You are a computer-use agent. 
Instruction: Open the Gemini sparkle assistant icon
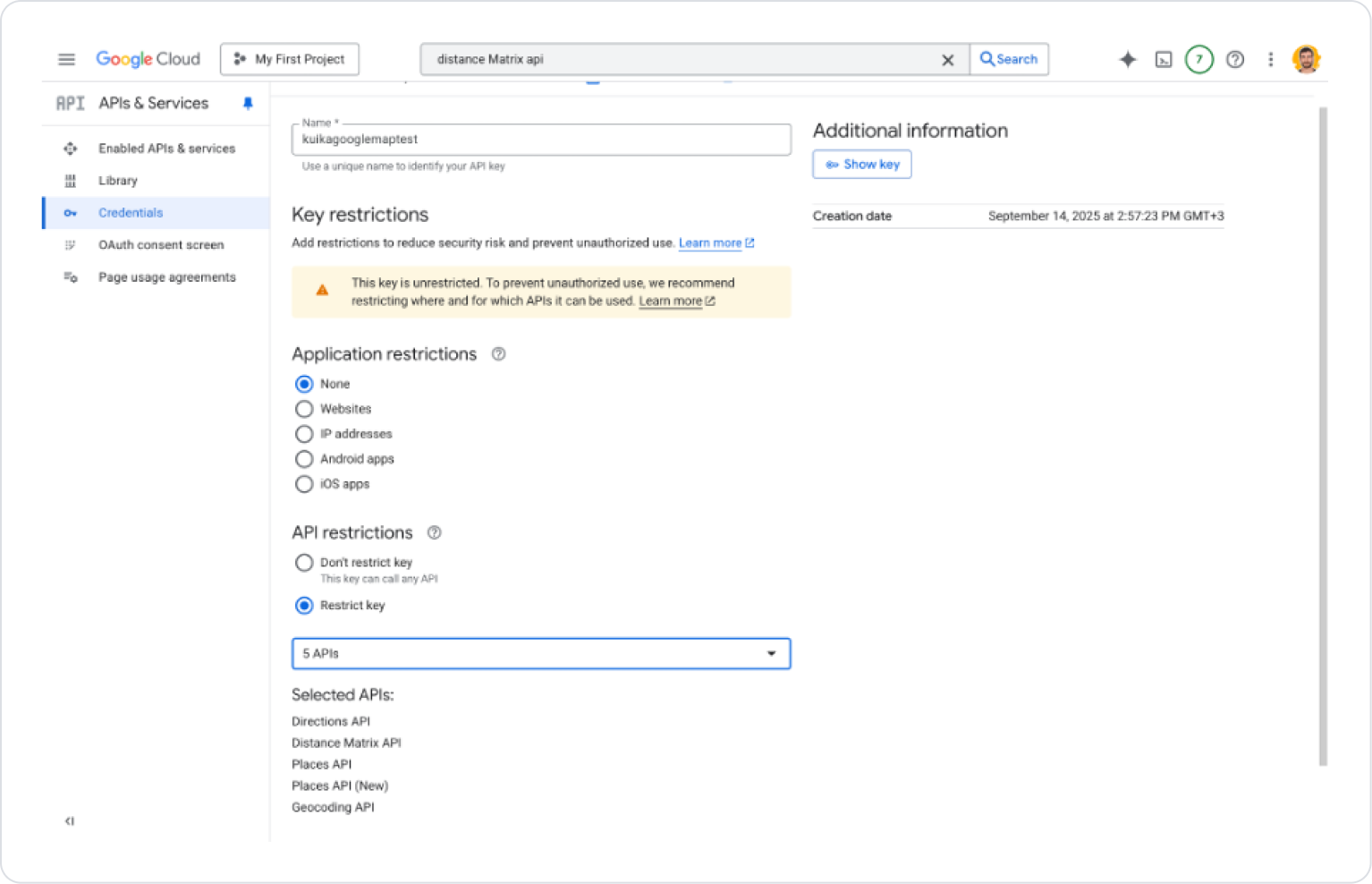pos(1128,59)
